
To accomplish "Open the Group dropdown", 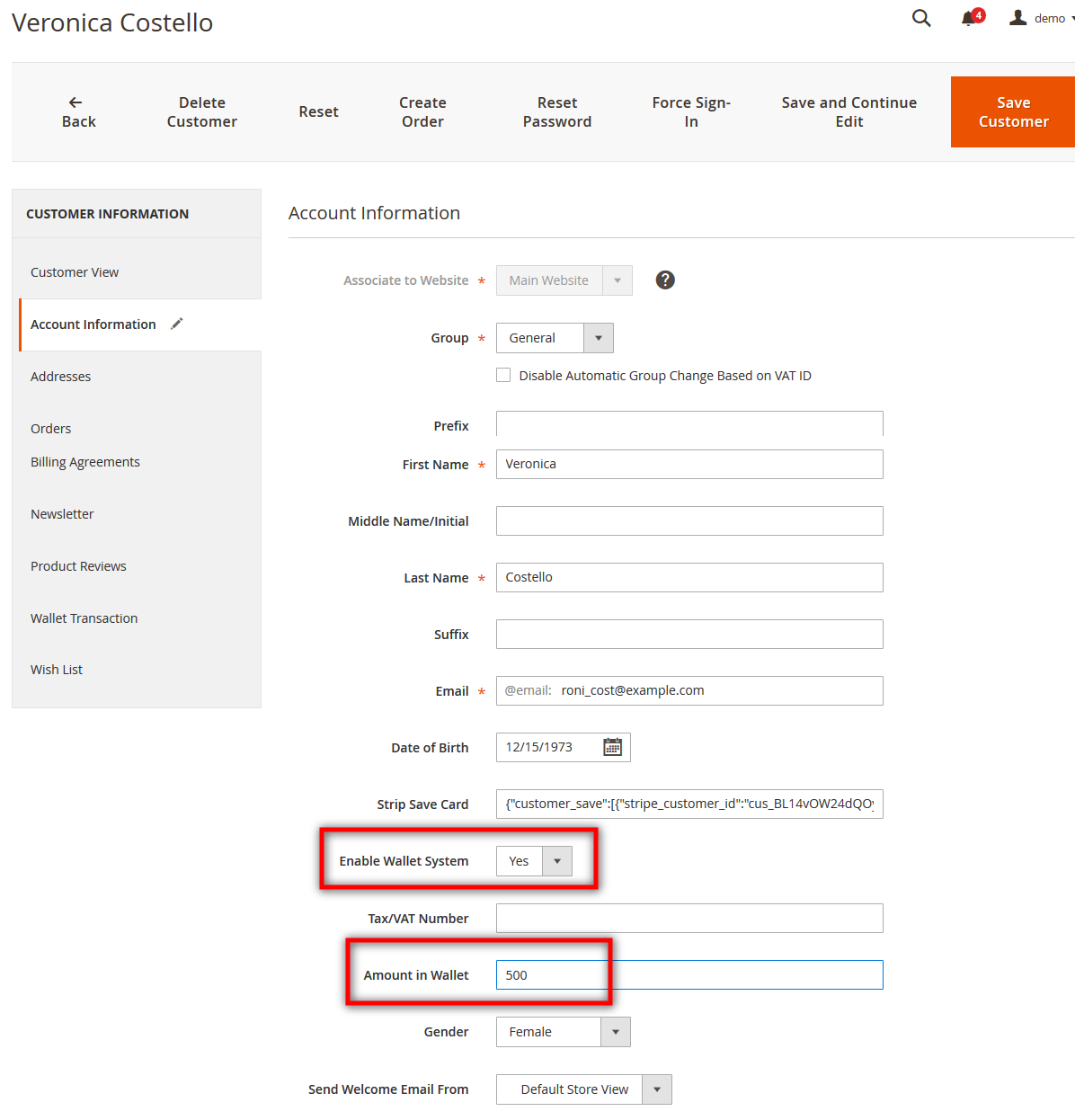I will coord(597,337).
